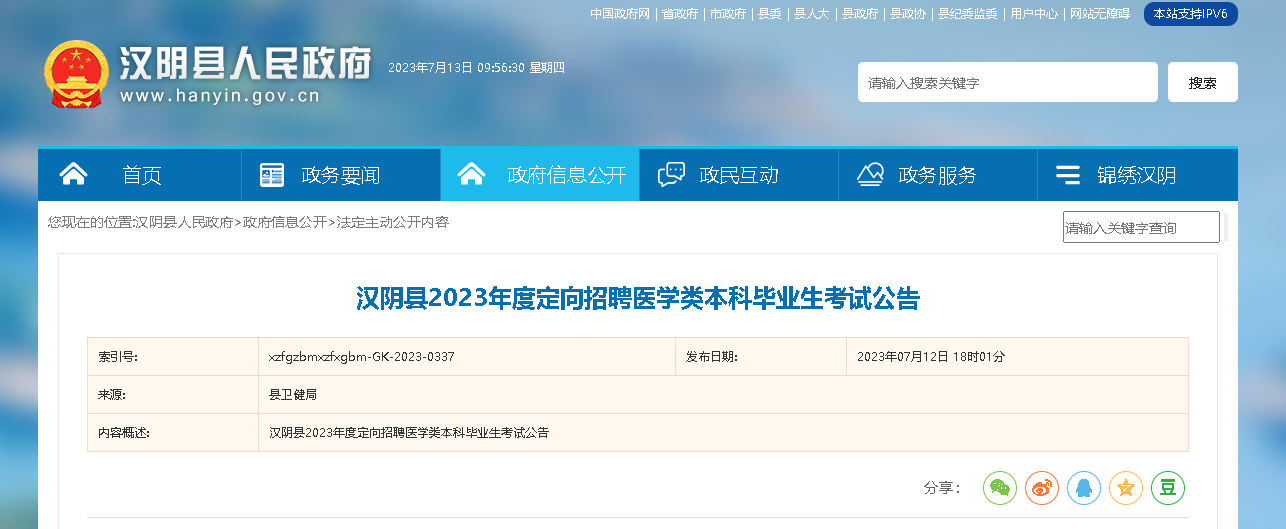Share article via WeChat icon
The width and height of the screenshot is (1286, 529).
click(x=999, y=487)
